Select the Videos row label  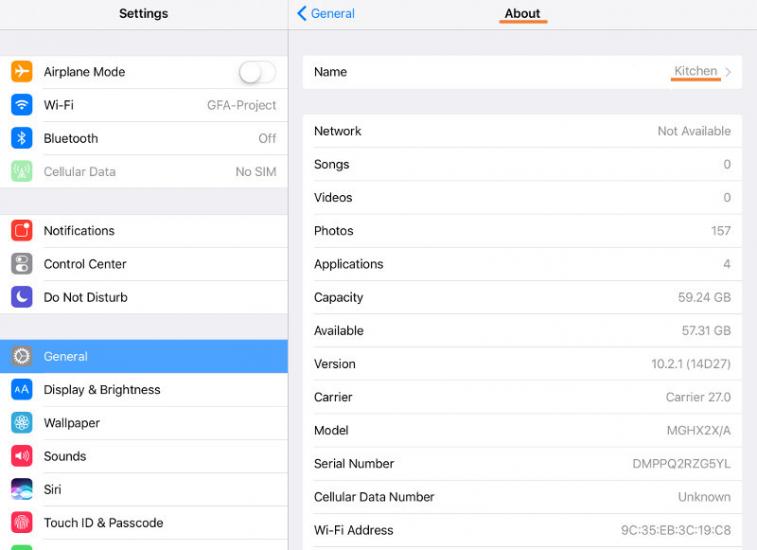pyautogui.click(x=333, y=197)
